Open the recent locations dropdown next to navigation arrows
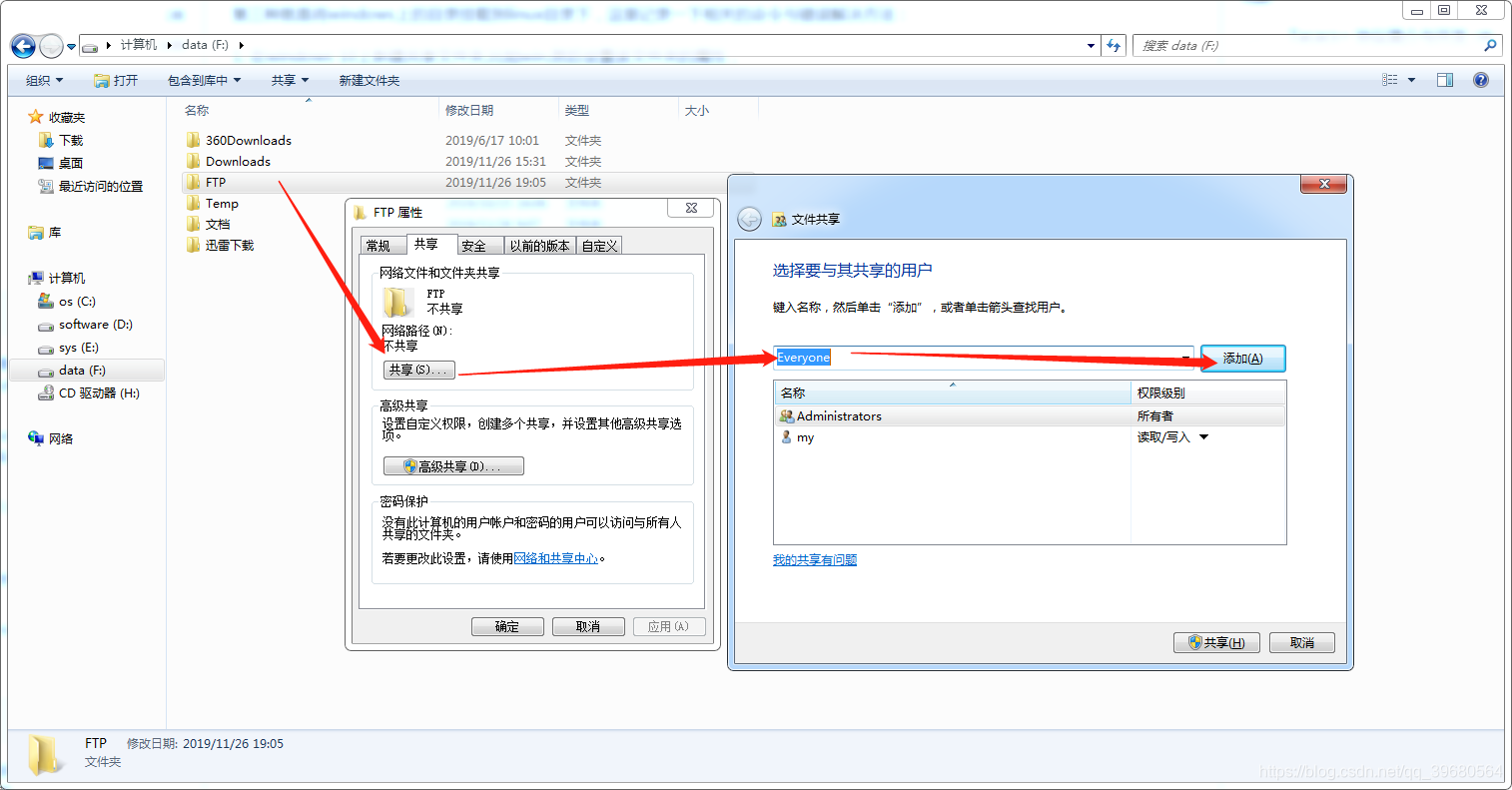 click(70, 47)
